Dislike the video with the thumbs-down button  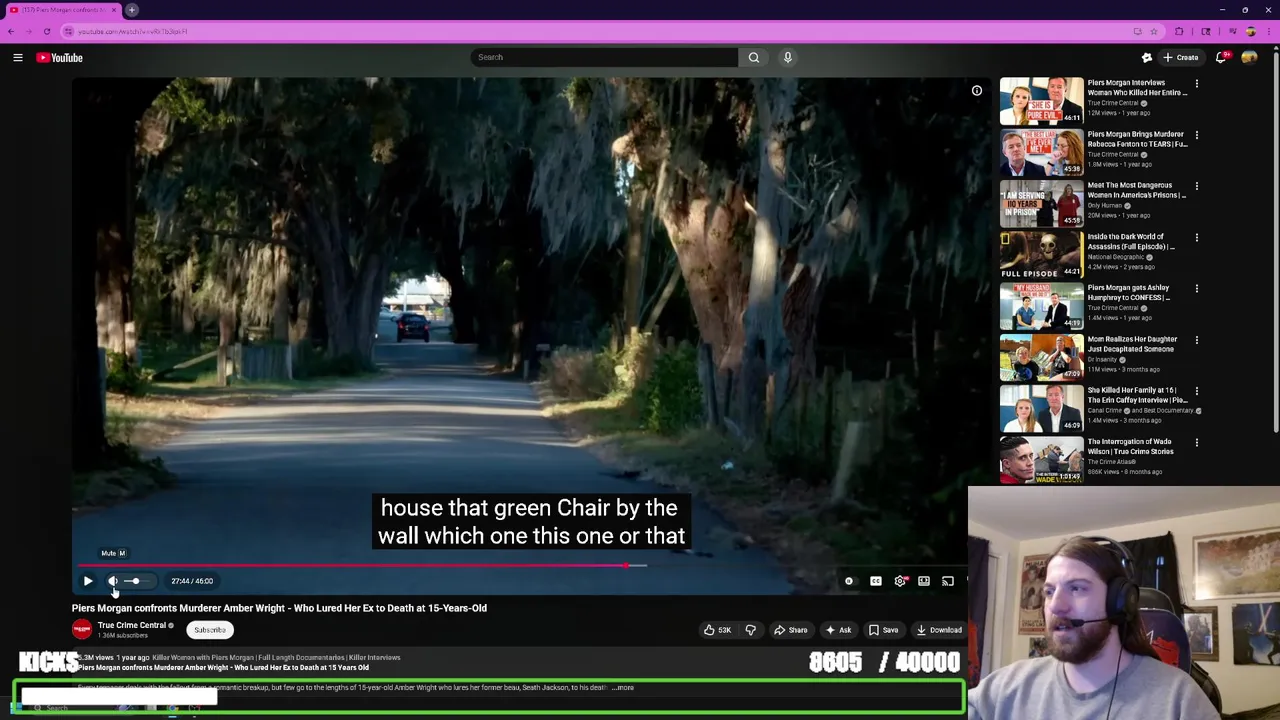[750, 630]
